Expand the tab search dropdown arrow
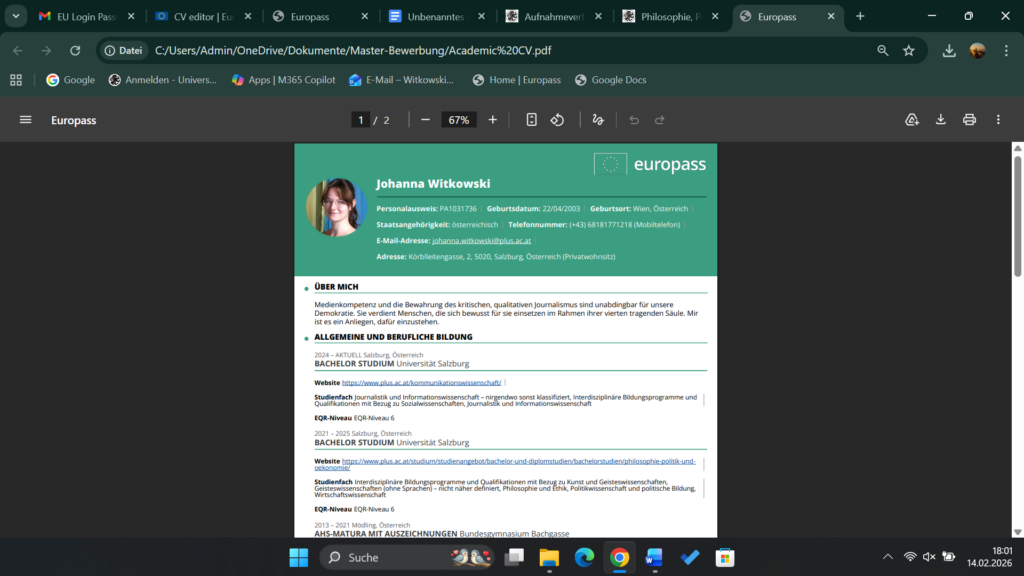 (15, 16)
